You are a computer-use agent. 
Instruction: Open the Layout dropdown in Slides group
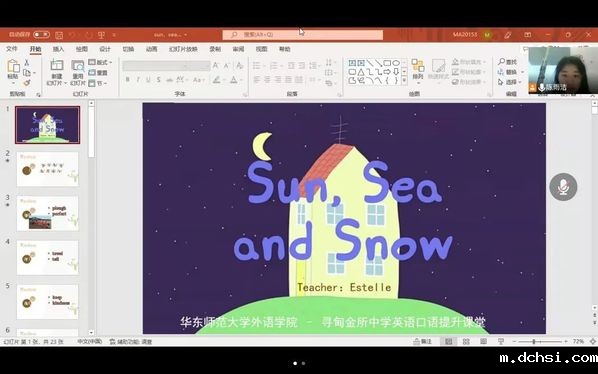[x=100, y=62]
